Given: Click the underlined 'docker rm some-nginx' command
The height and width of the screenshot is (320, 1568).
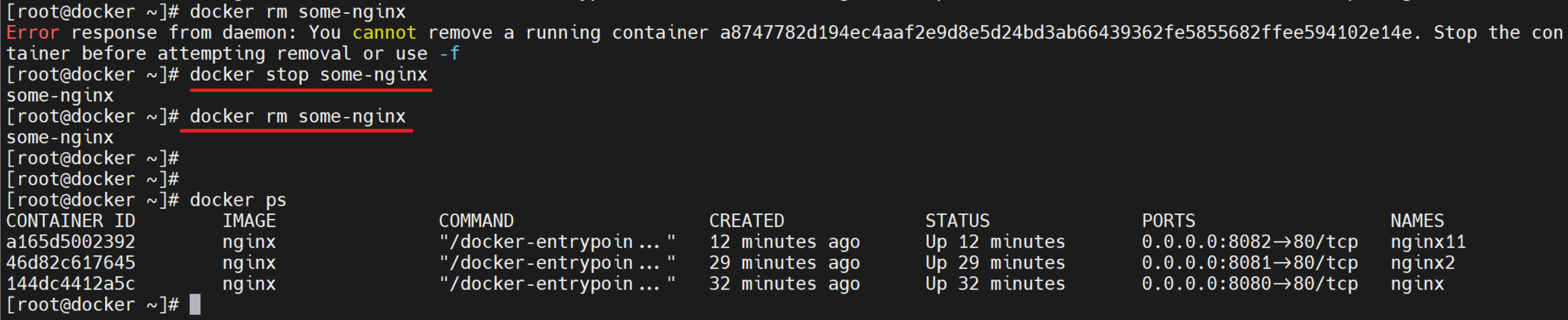Looking at the screenshot, I should (298, 116).
